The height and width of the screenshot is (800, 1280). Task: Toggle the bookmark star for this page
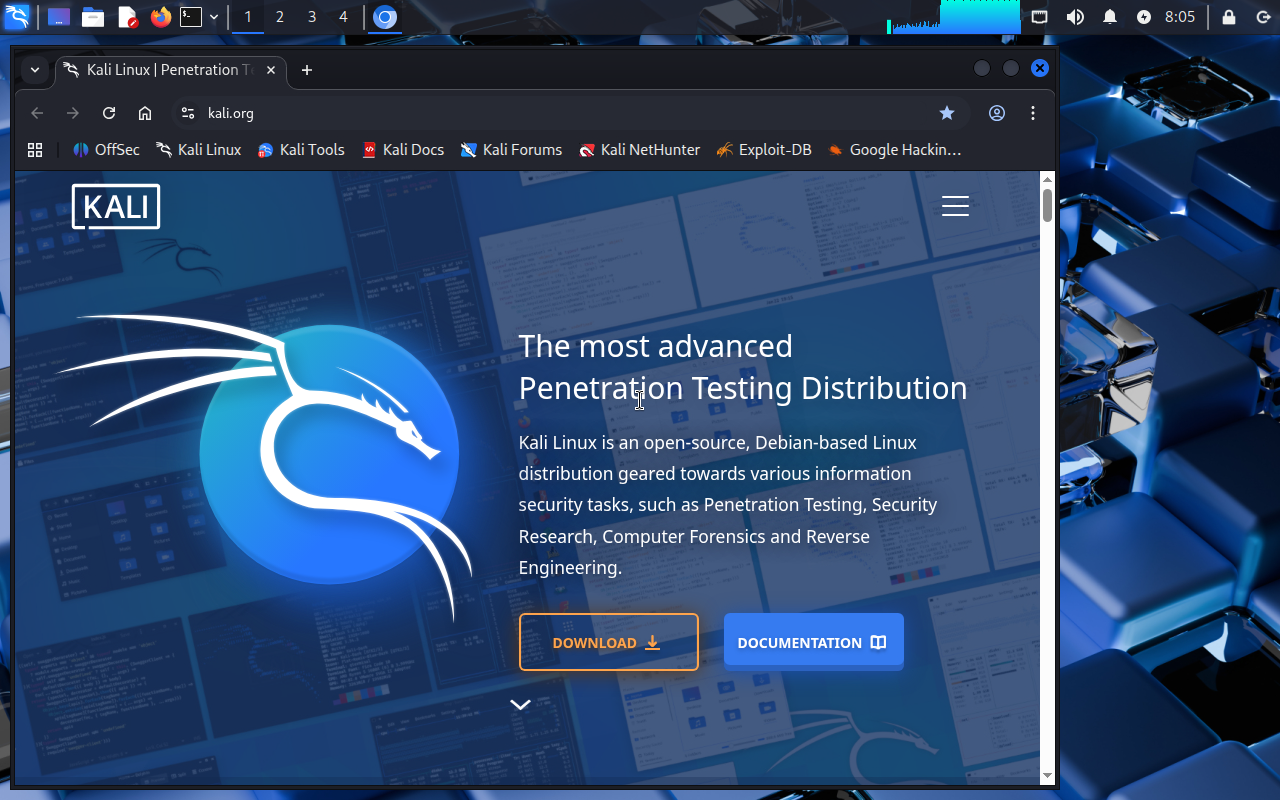[x=947, y=113]
